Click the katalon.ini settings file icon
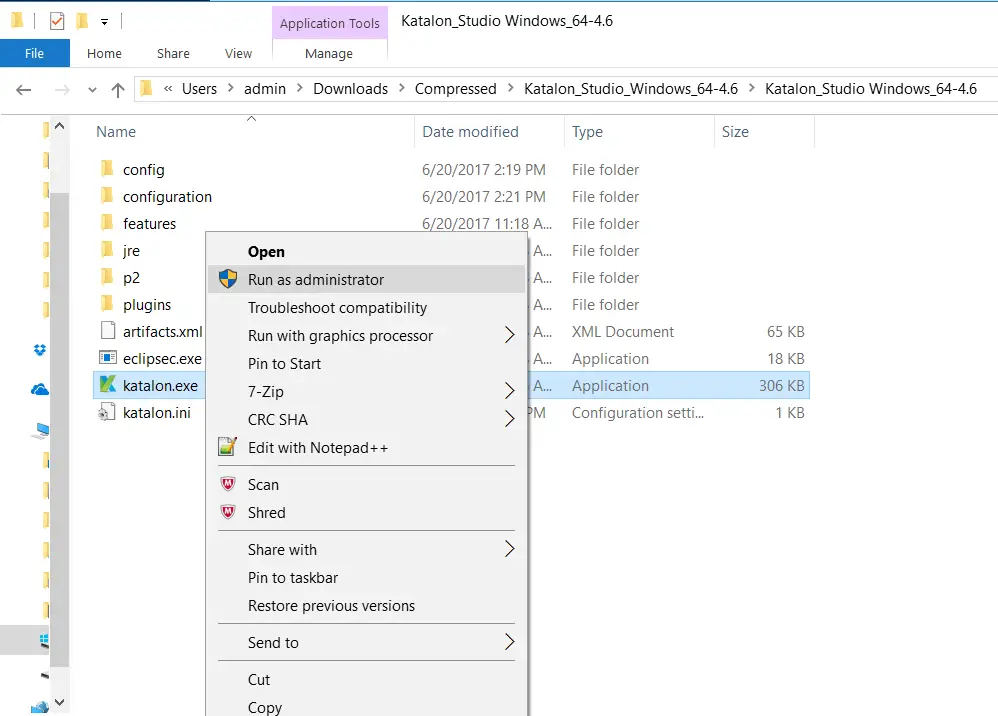 (106, 412)
